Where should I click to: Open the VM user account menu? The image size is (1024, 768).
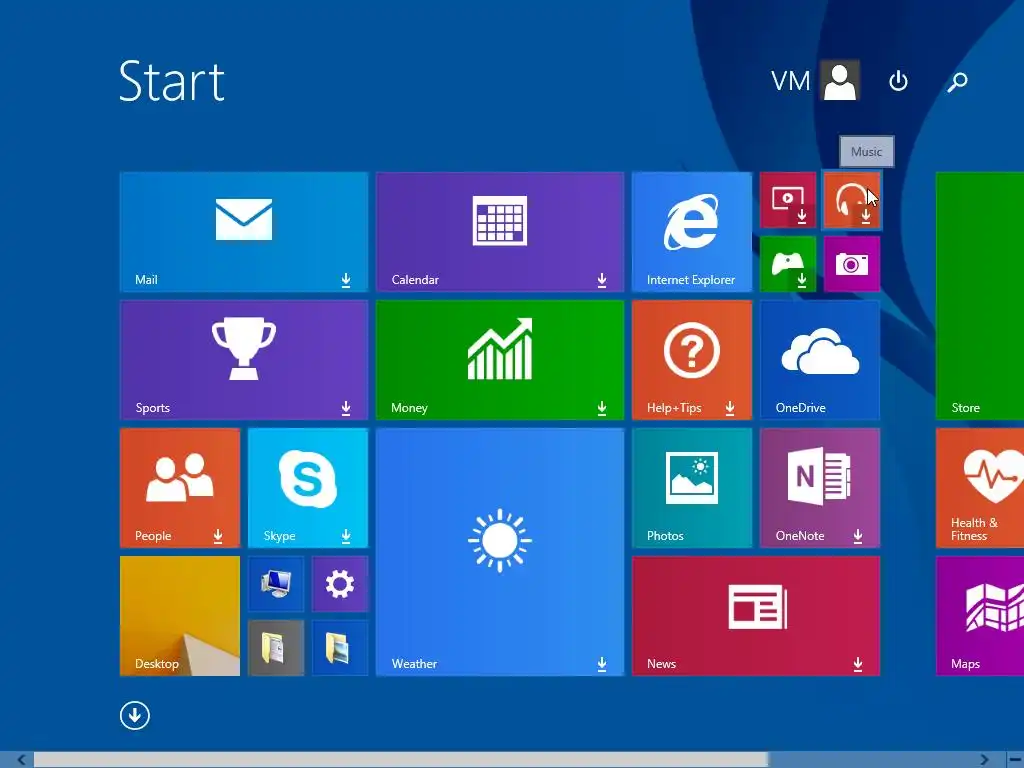(815, 81)
